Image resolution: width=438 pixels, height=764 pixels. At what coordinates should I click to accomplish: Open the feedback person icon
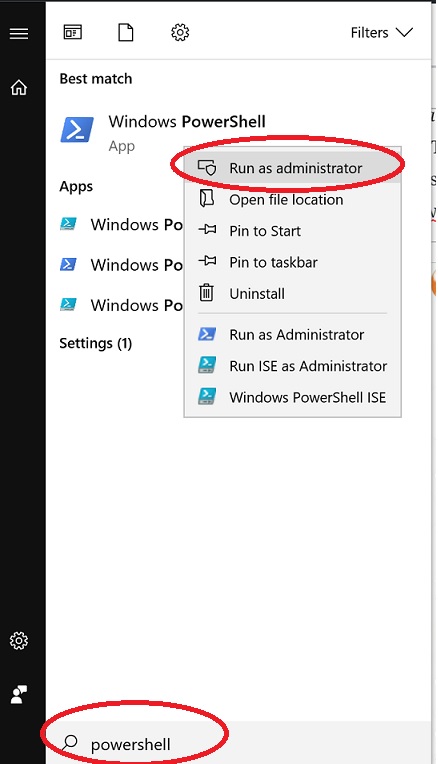pos(19,694)
